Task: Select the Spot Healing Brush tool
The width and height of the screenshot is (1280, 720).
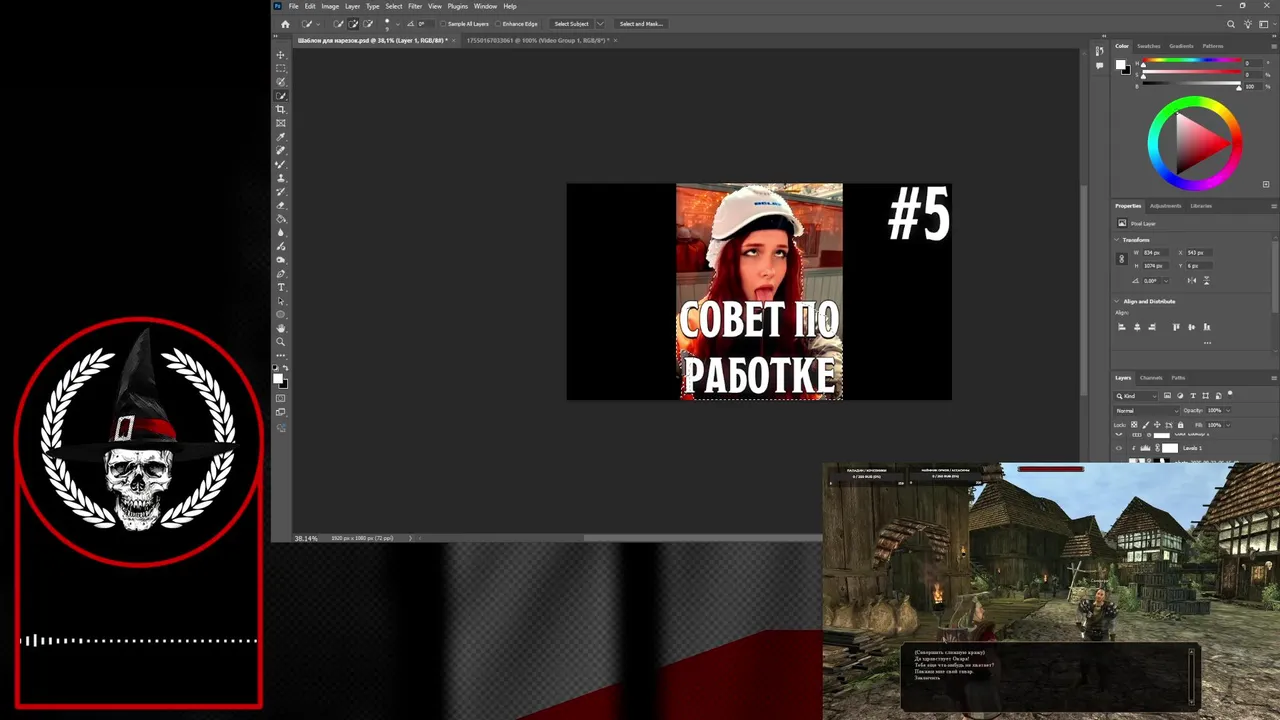Action: pyautogui.click(x=281, y=150)
